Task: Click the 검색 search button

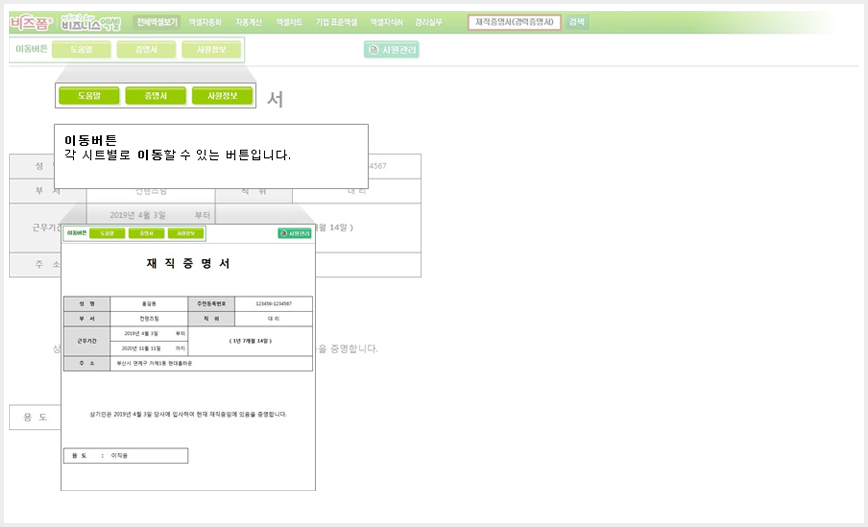Action: pyautogui.click(x=577, y=22)
